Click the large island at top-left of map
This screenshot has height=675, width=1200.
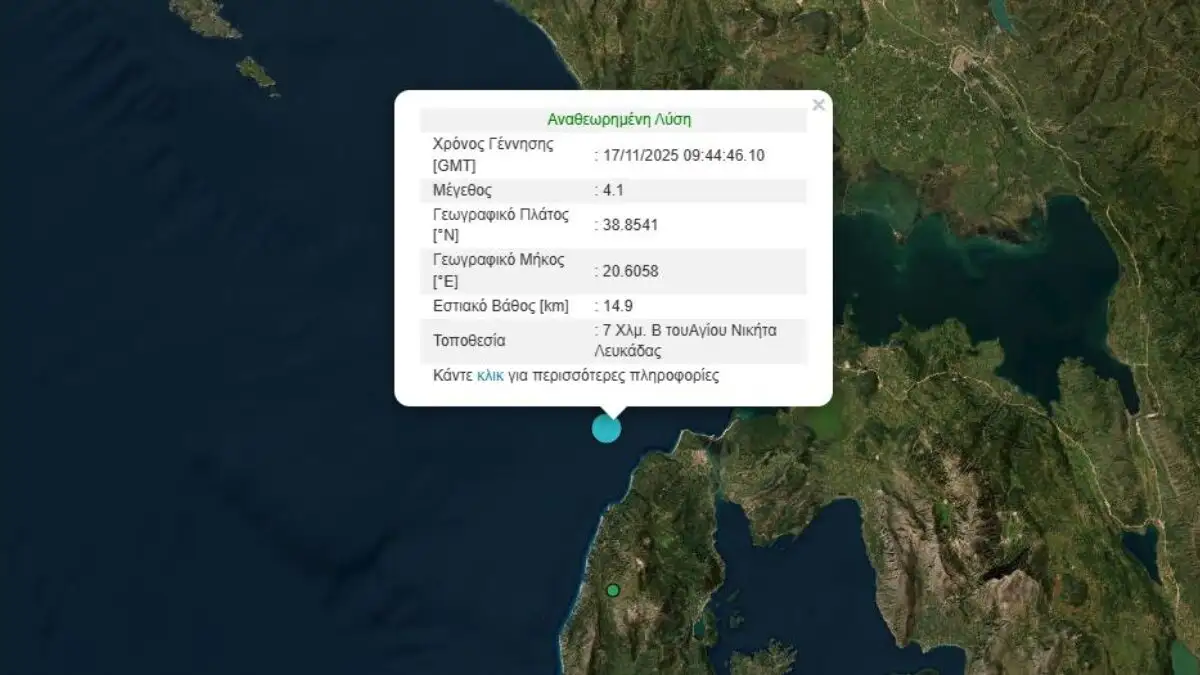click(205, 17)
